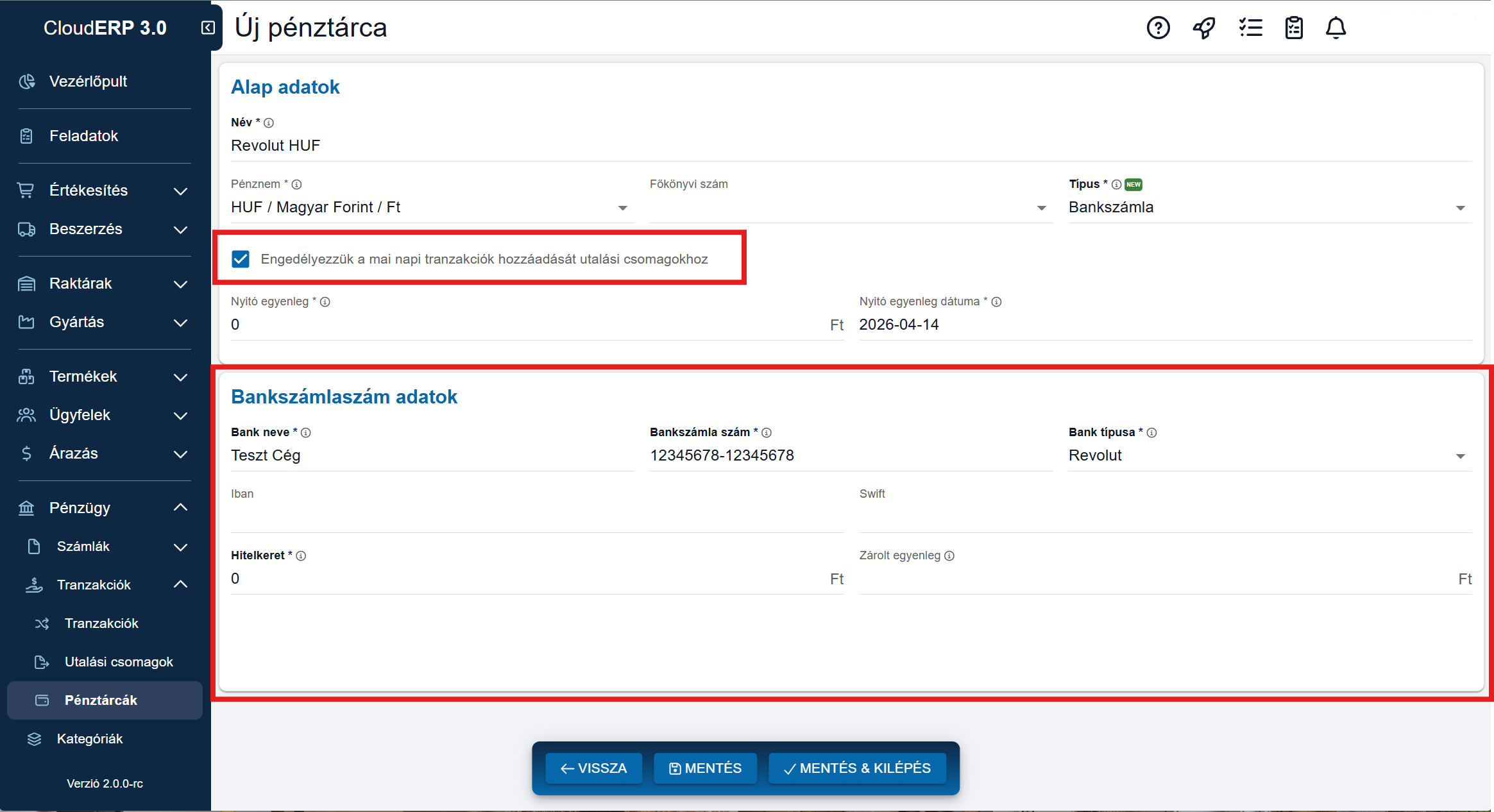Image resolution: width=1494 pixels, height=812 pixels.
Task: Click the clipboard icon in header
Action: (x=1294, y=28)
